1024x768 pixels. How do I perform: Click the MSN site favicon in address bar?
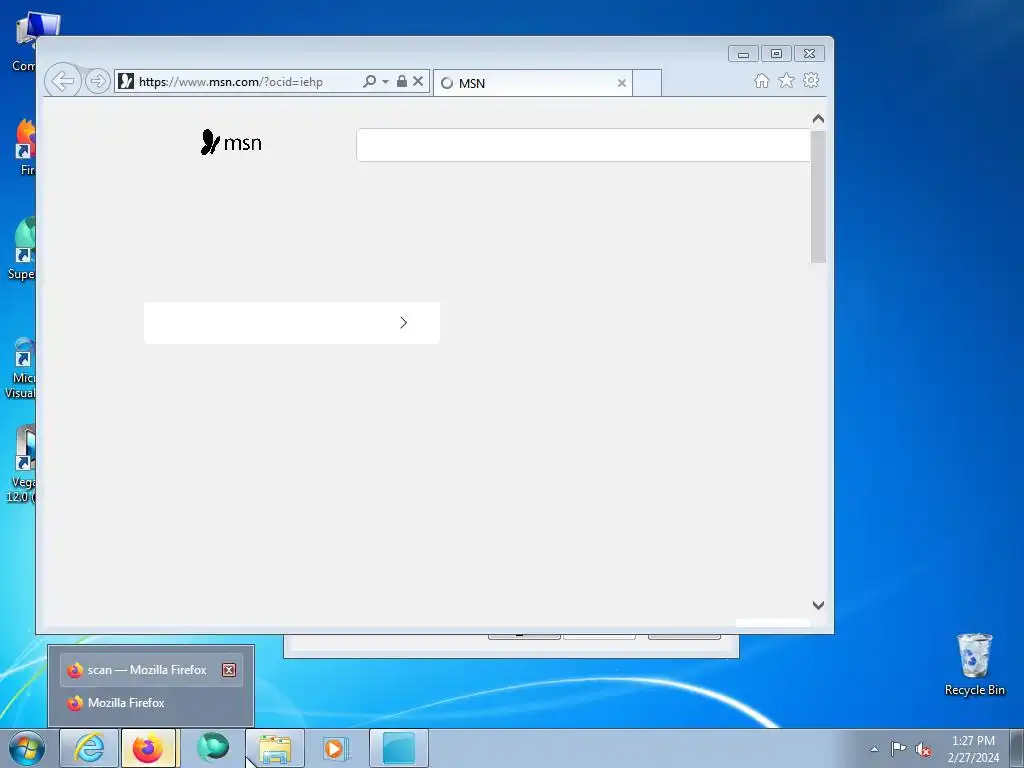click(126, 81)
